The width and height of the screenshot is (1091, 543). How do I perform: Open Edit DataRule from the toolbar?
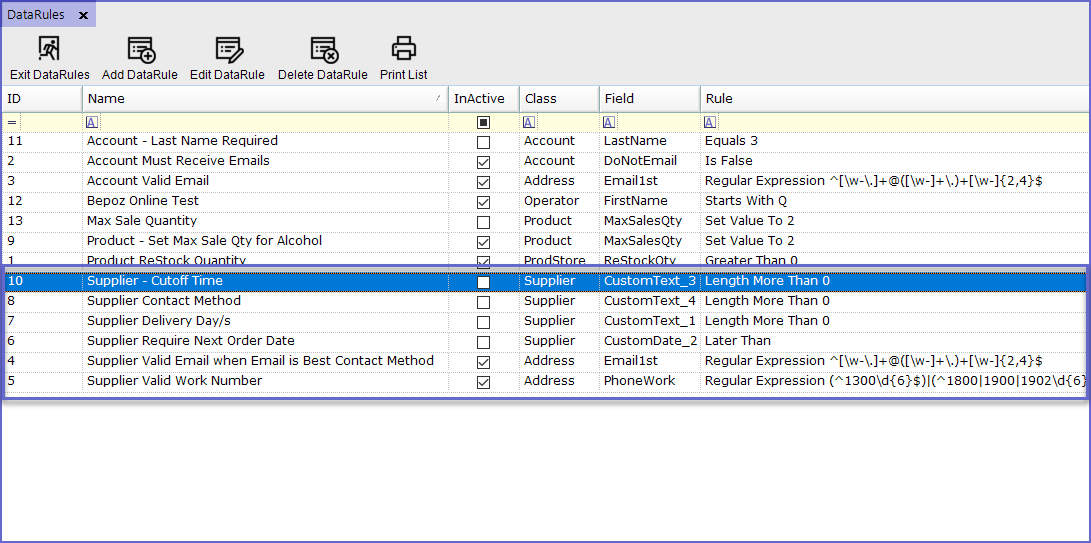coord(228,48)
